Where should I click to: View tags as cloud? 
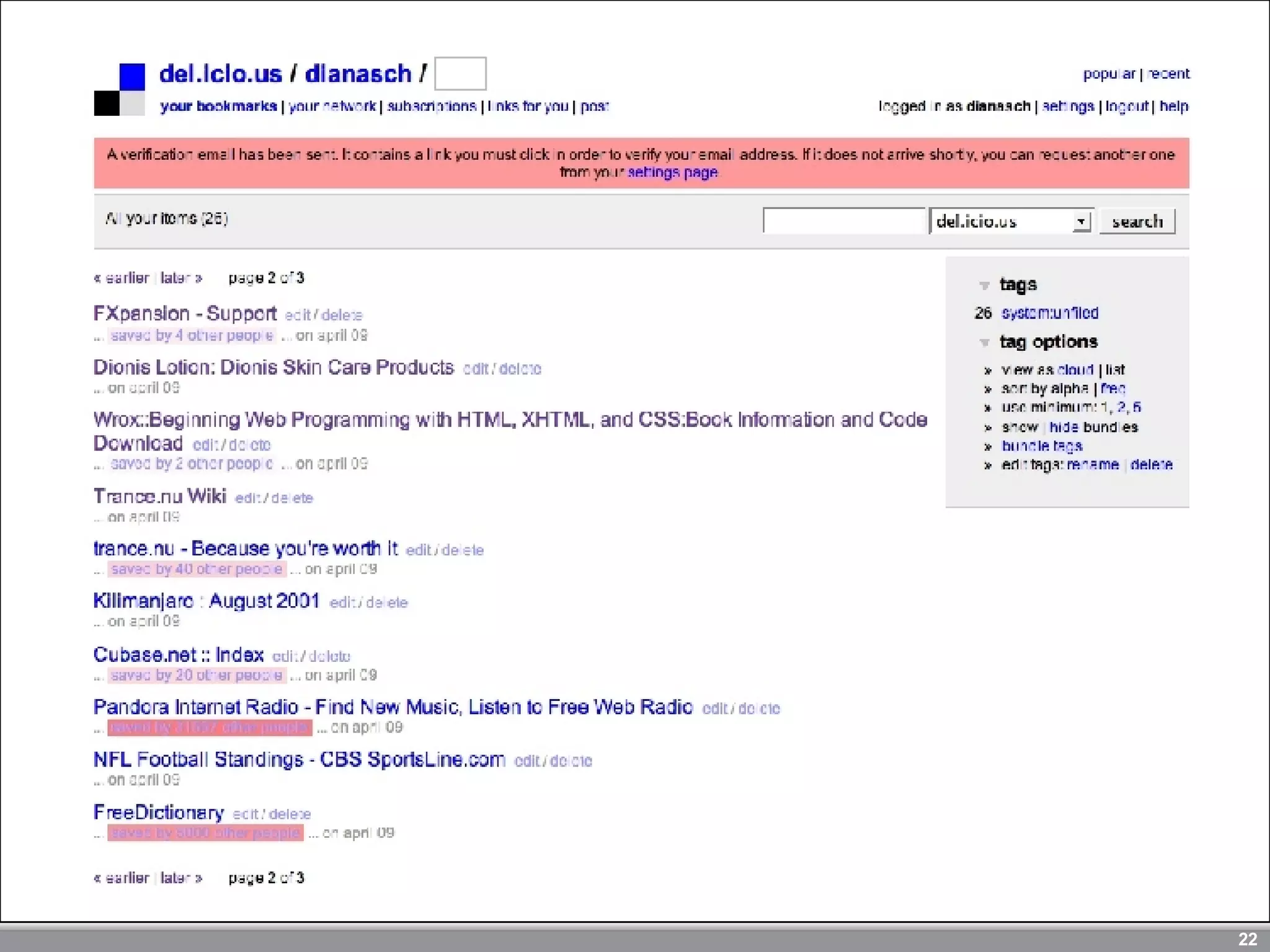pos(1075,370)
